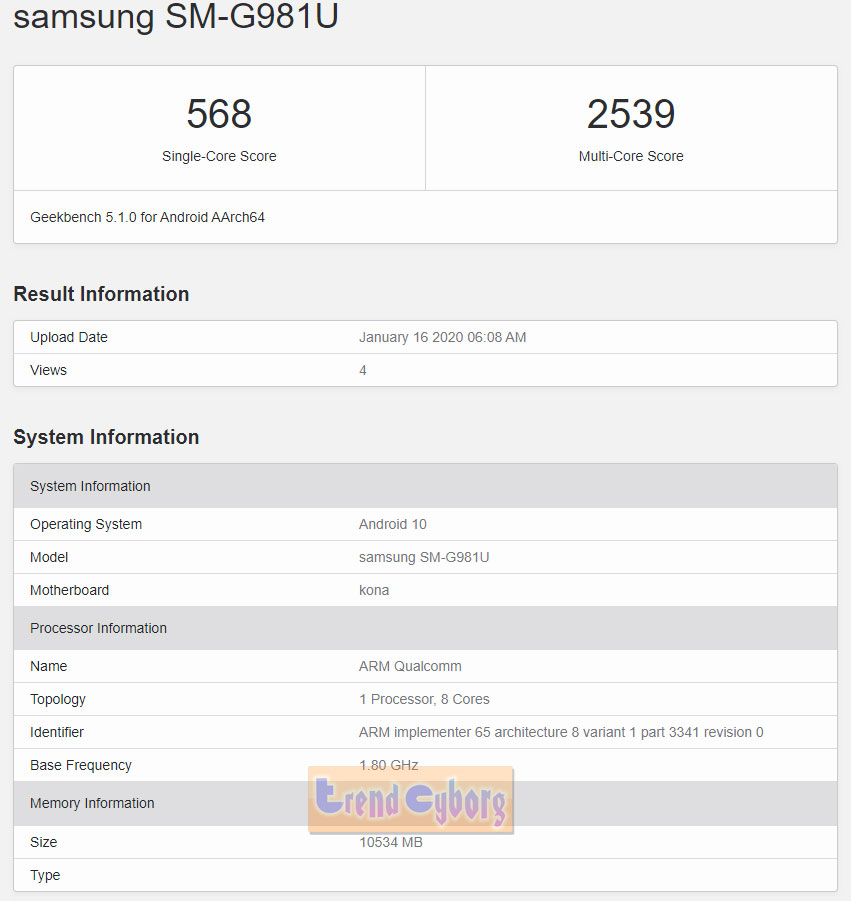Click the Processor Information subsection header
This screenshot has width=851, height=901.
point(98,628)
